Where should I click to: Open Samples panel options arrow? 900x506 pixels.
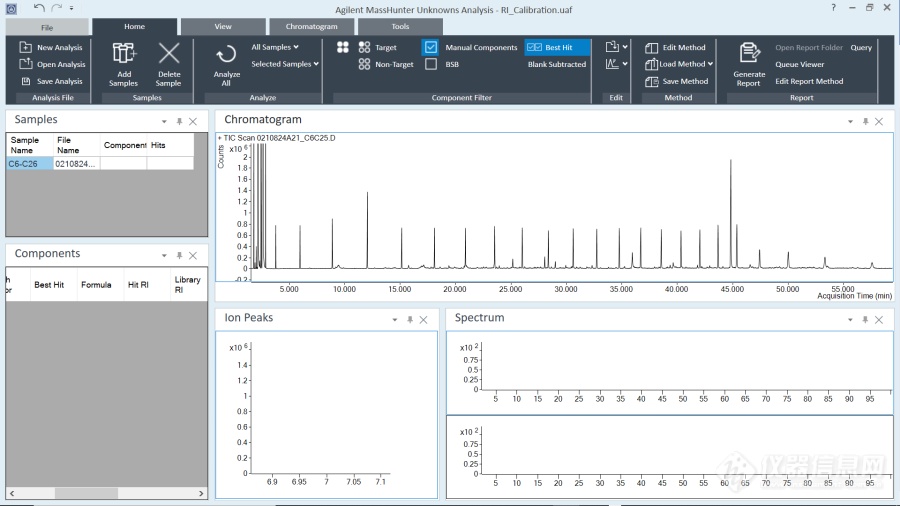click(x=164, y=122)
